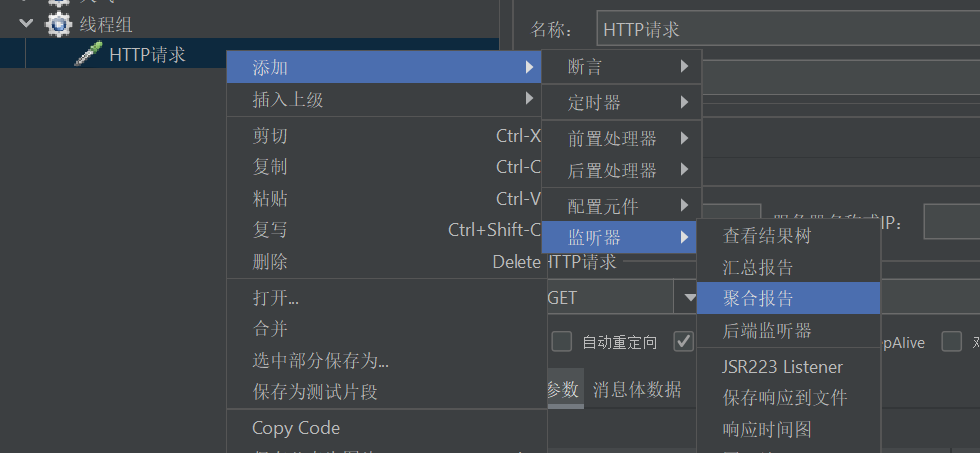Add 聚合报告 listener
The width and height of the screenshot is (980, 453).
tap(789, 298)
